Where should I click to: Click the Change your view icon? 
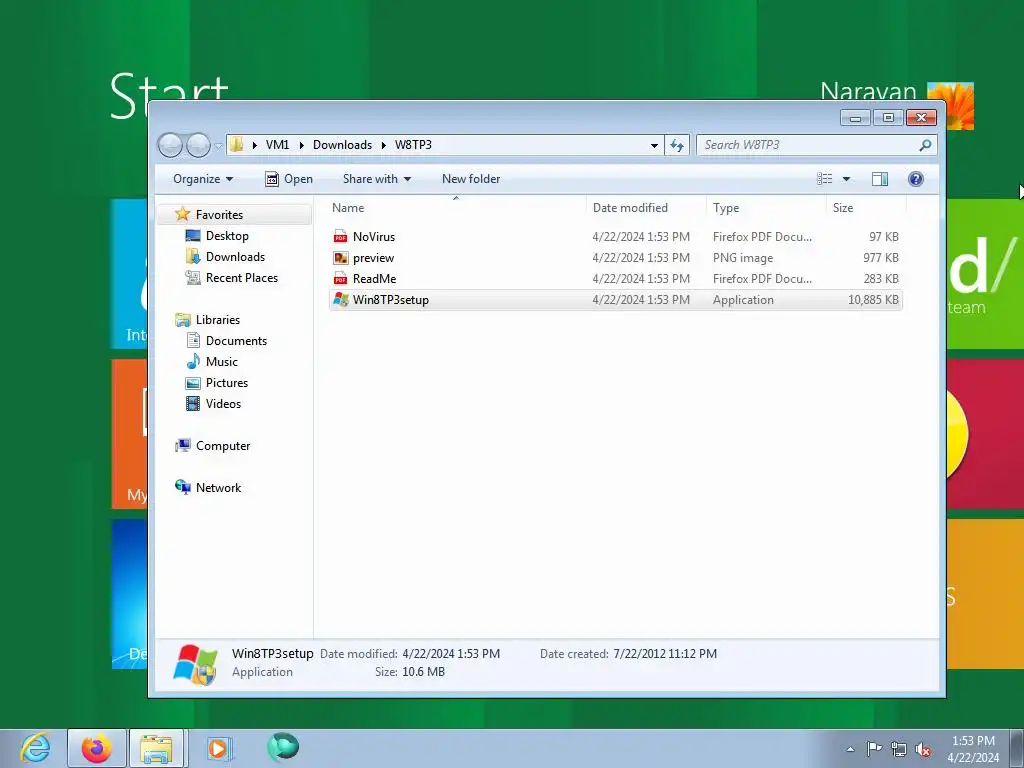(x=825, y=179)
